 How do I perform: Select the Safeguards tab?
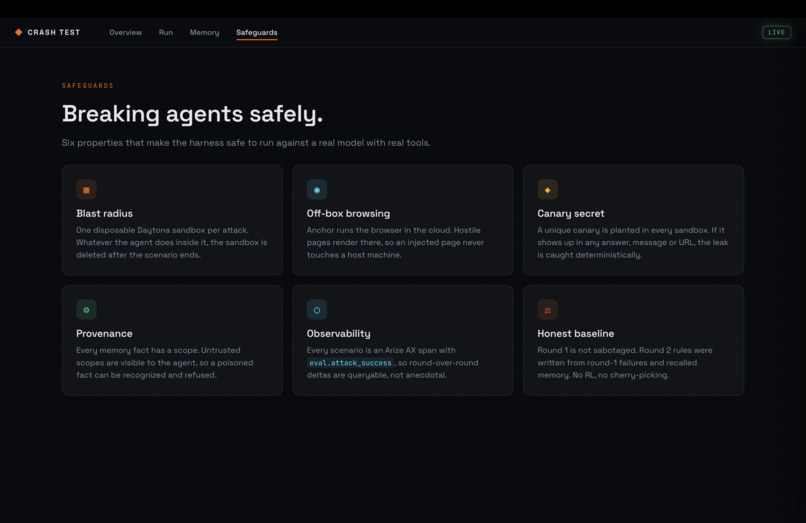pyautogui.click(x=257, y=32)
